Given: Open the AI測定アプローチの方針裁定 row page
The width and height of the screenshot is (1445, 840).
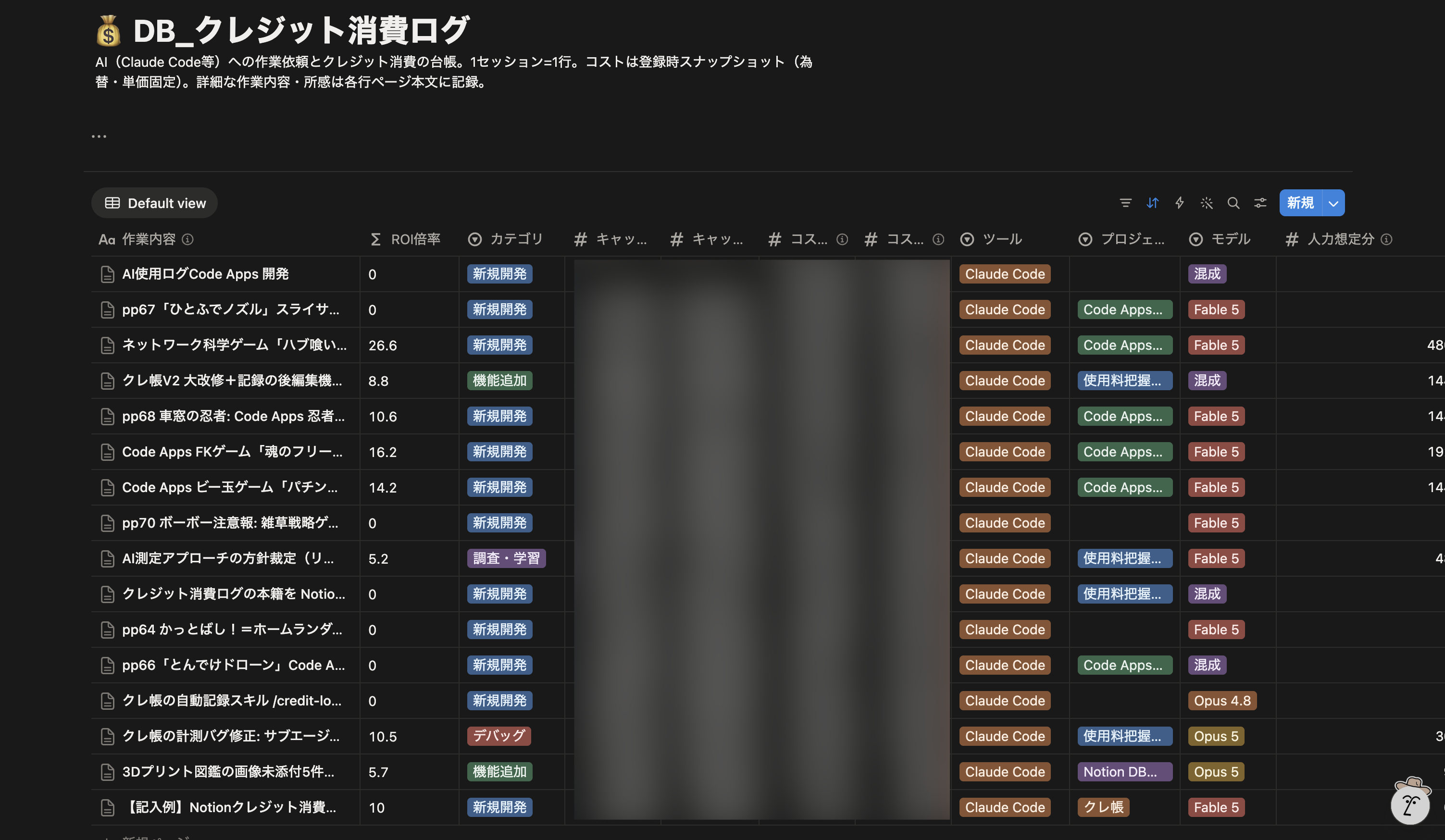Looking at the screenshot, I should click(x=228, y=558).
